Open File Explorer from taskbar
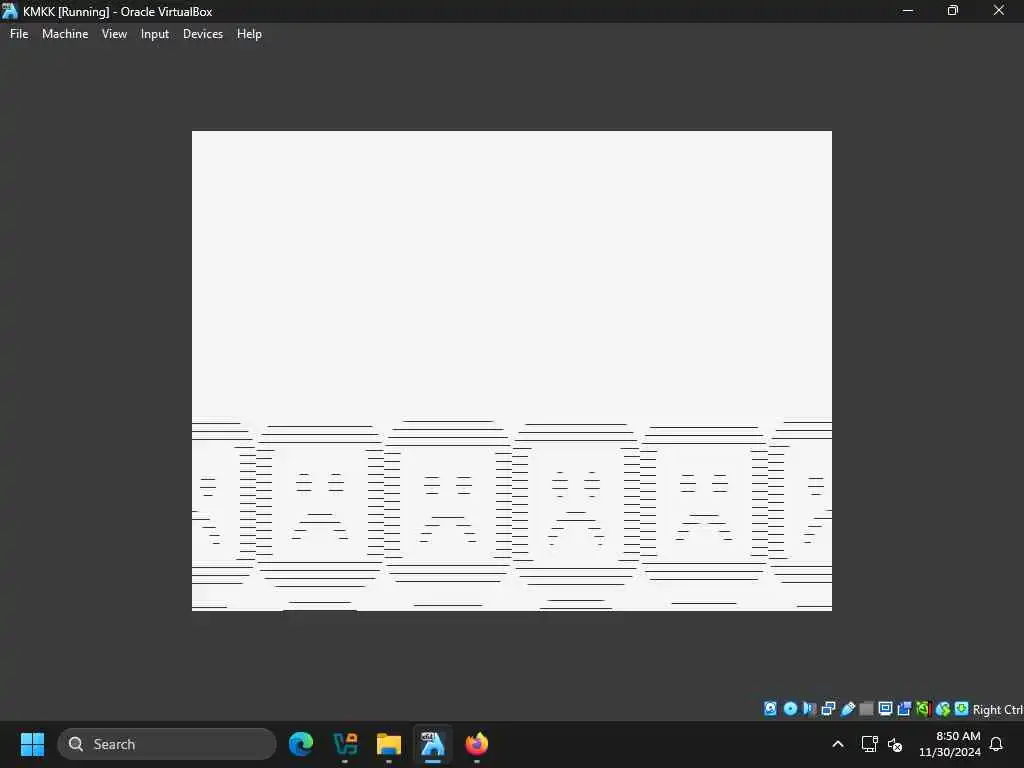 (x=389, y=744)
